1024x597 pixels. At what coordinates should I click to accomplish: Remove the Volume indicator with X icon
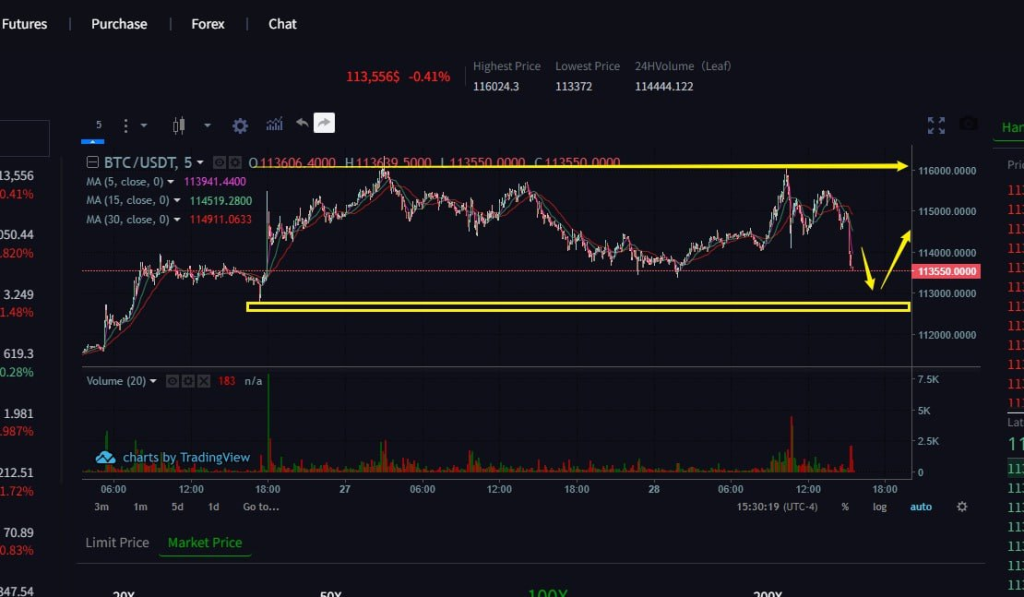click(x=203, y=381)
